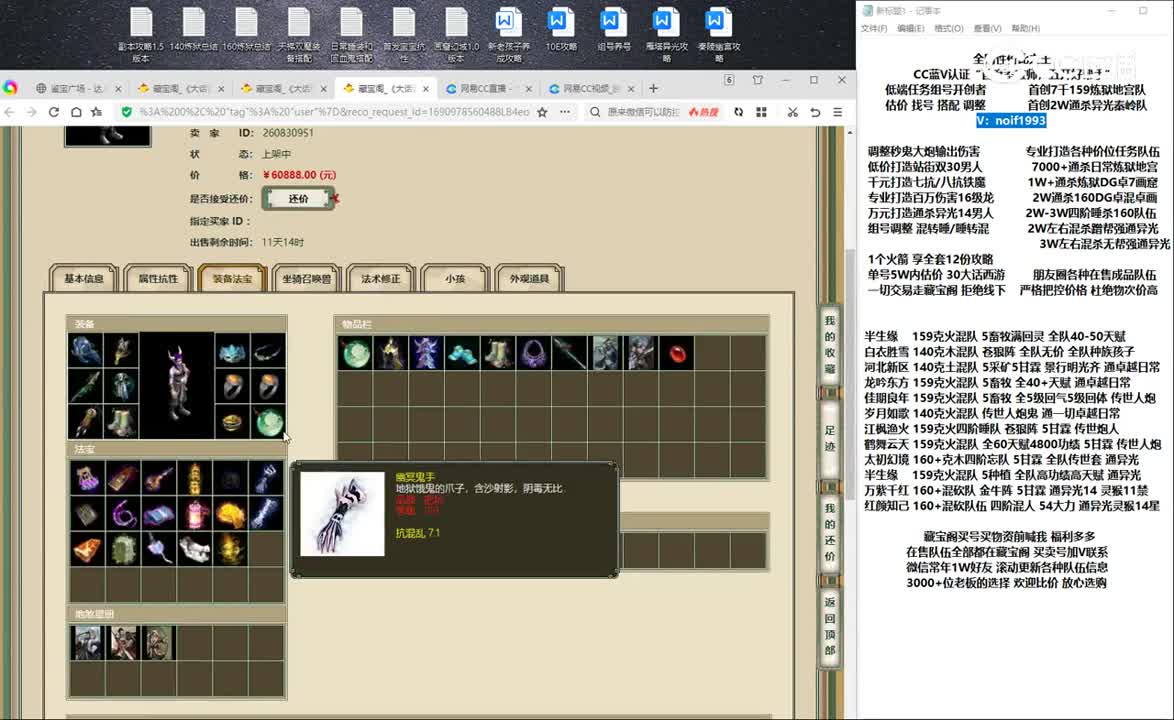1174x720 pixels.
Task: Open 我的还价 in the side panel
Action: 830,532
